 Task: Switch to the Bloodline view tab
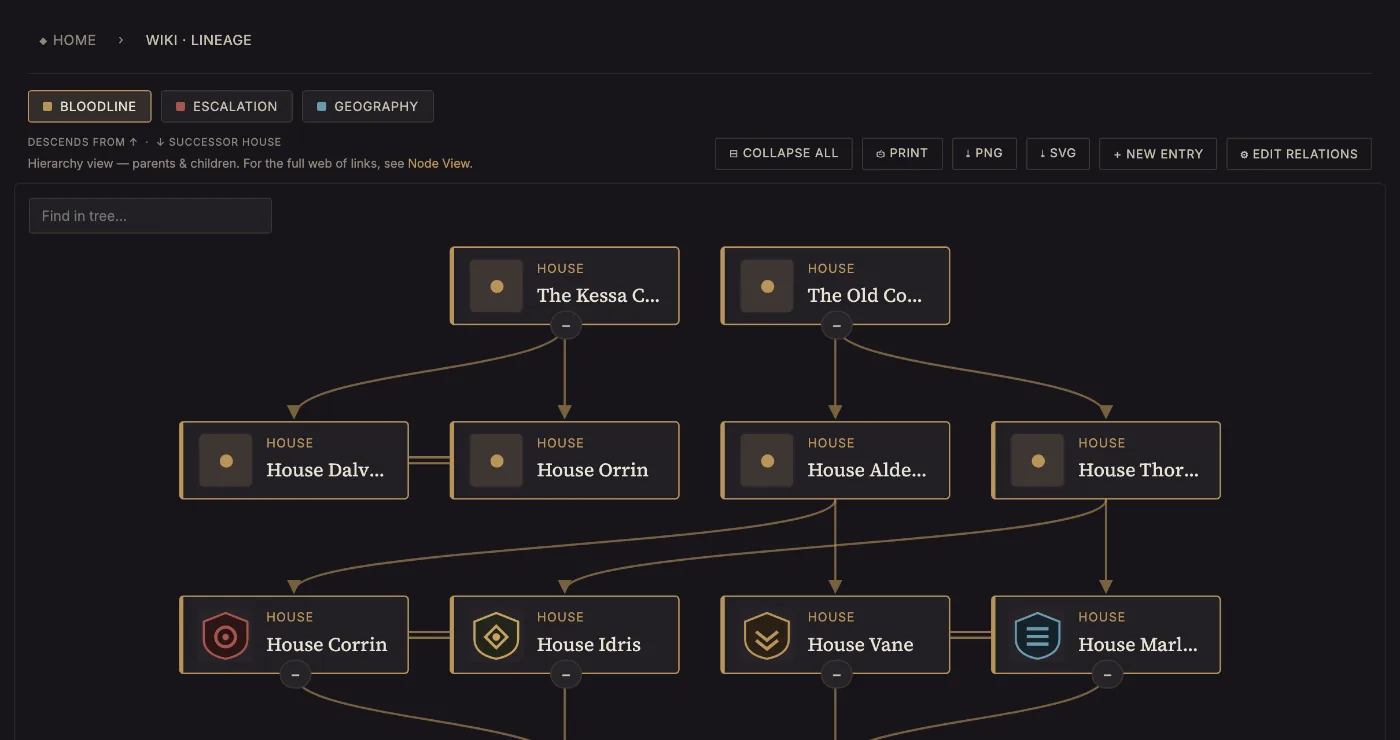[x=90, y=106]
